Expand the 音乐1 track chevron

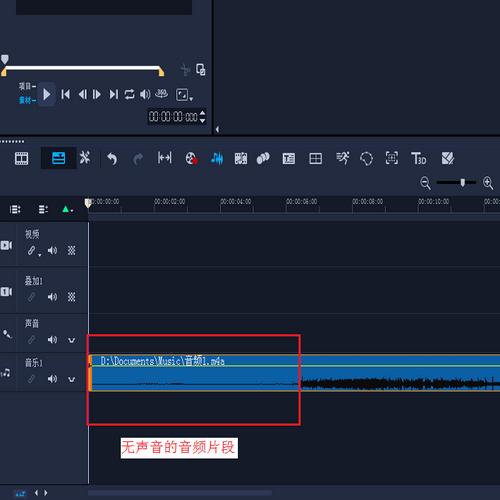coord(71,379)
